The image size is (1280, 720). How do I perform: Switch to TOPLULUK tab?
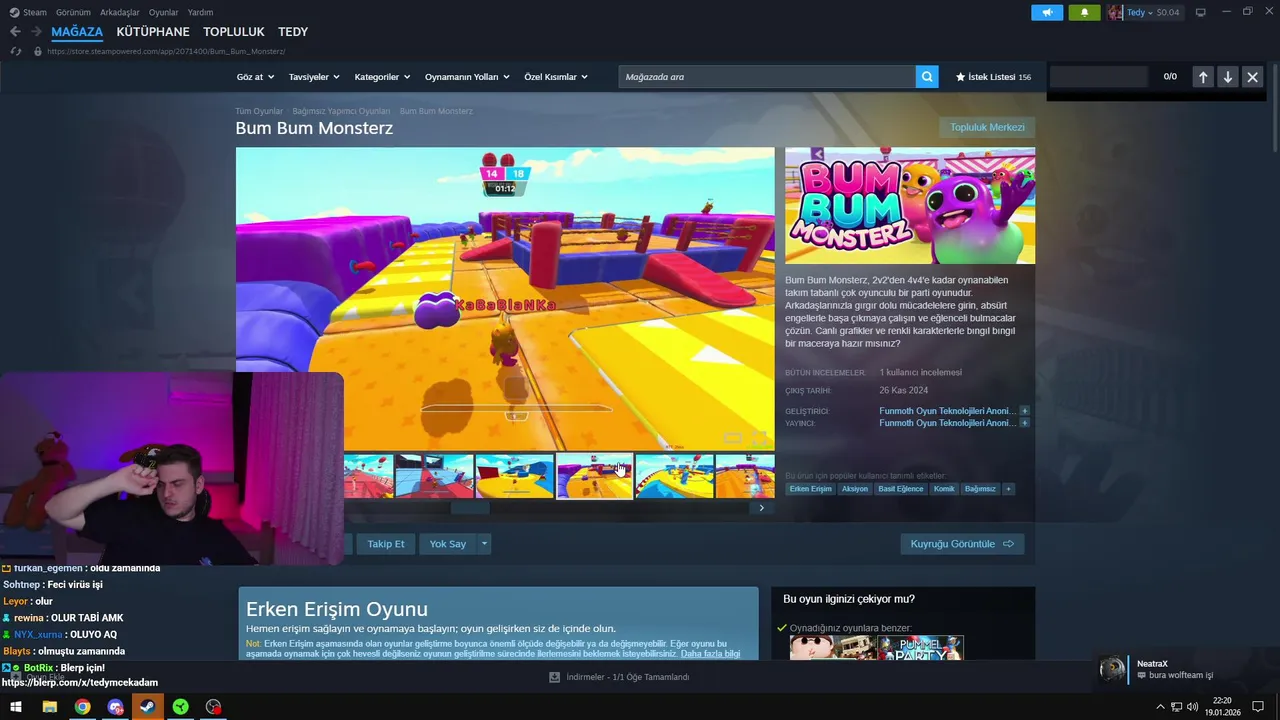pos(234,32)
